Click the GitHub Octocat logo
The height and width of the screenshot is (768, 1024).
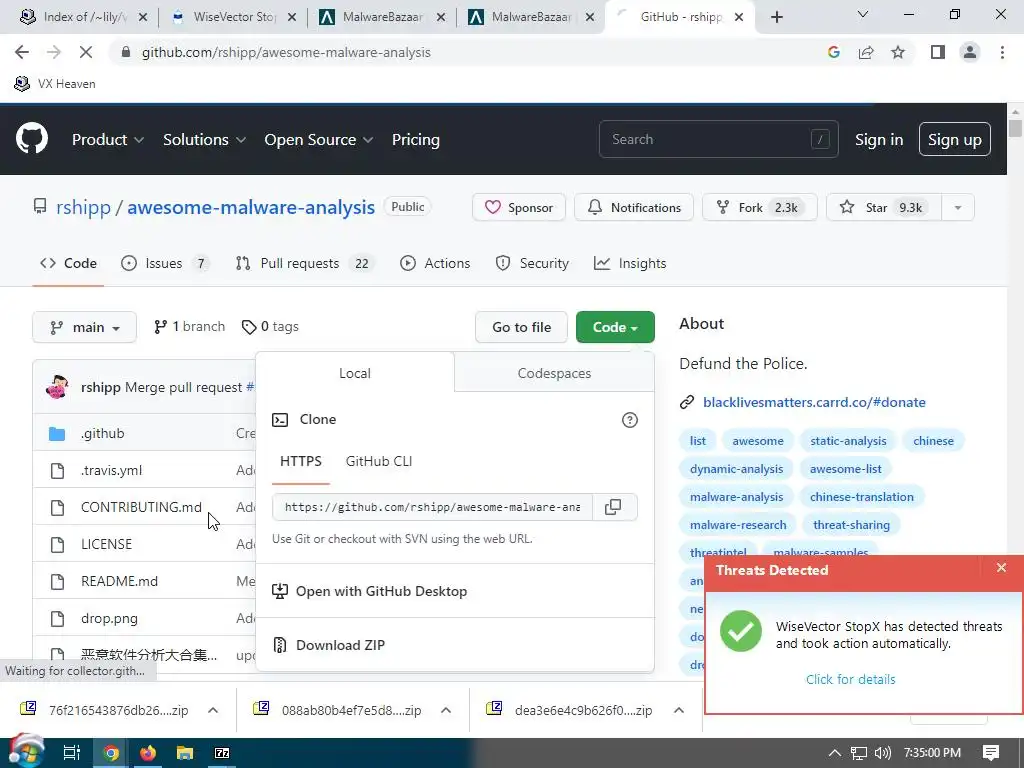pyautogui.click(x=31, y=138)
